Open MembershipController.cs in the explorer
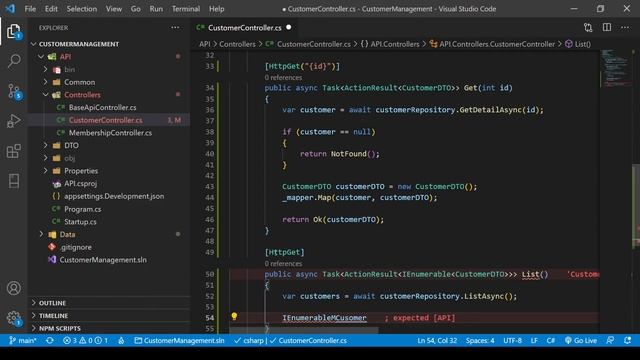 click(109, 133)
